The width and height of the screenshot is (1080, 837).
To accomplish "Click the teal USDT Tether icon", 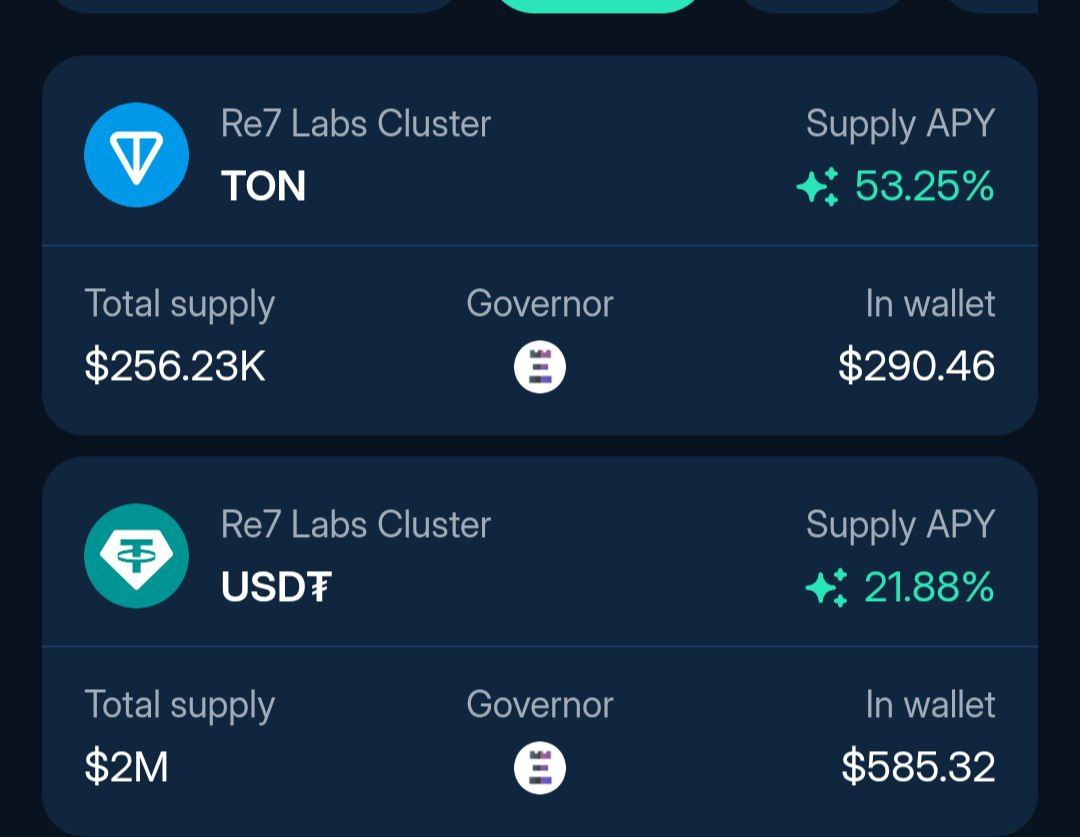I will click(x=136, y=556).
